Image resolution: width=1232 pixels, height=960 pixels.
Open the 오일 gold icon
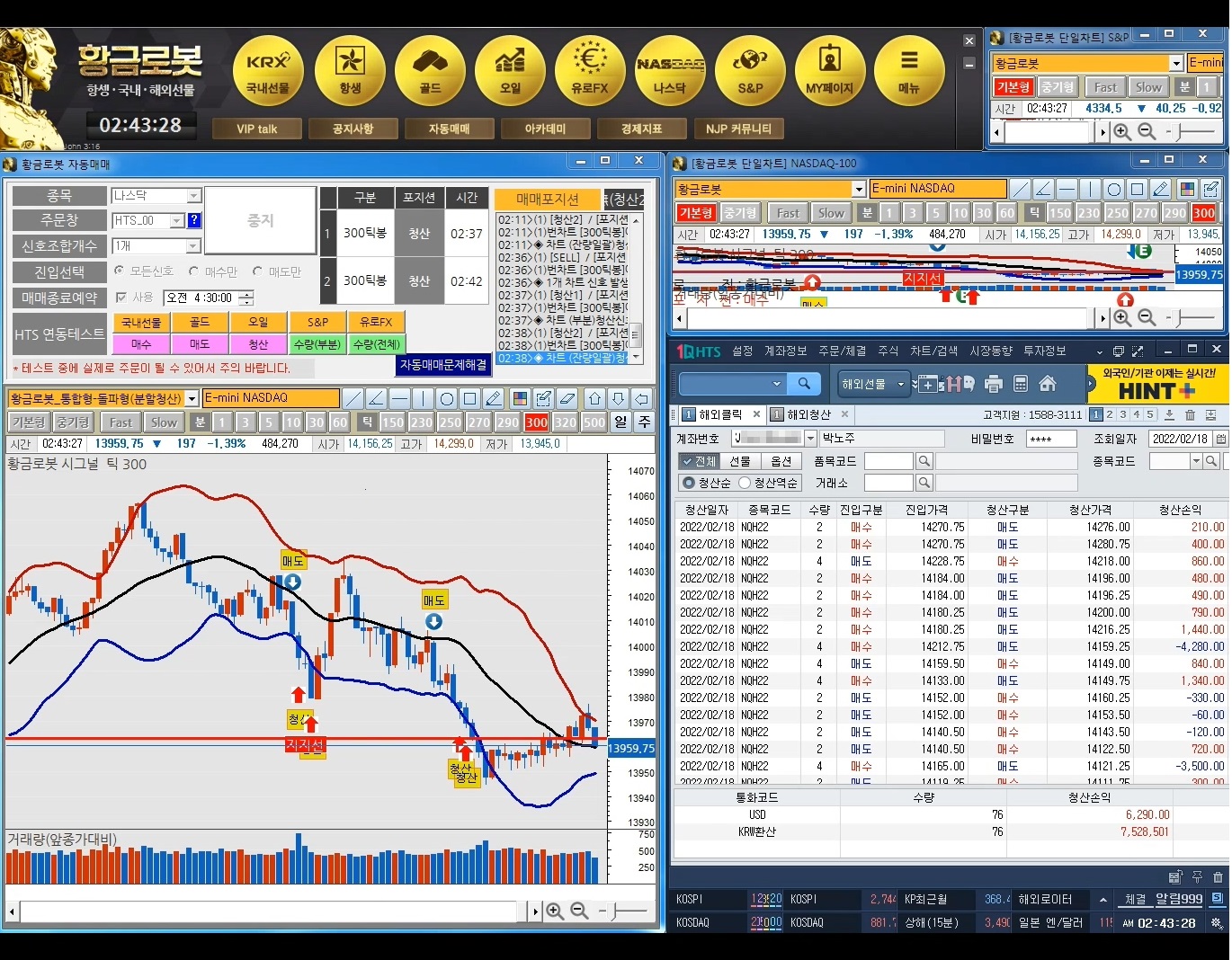tap(510, 72)
